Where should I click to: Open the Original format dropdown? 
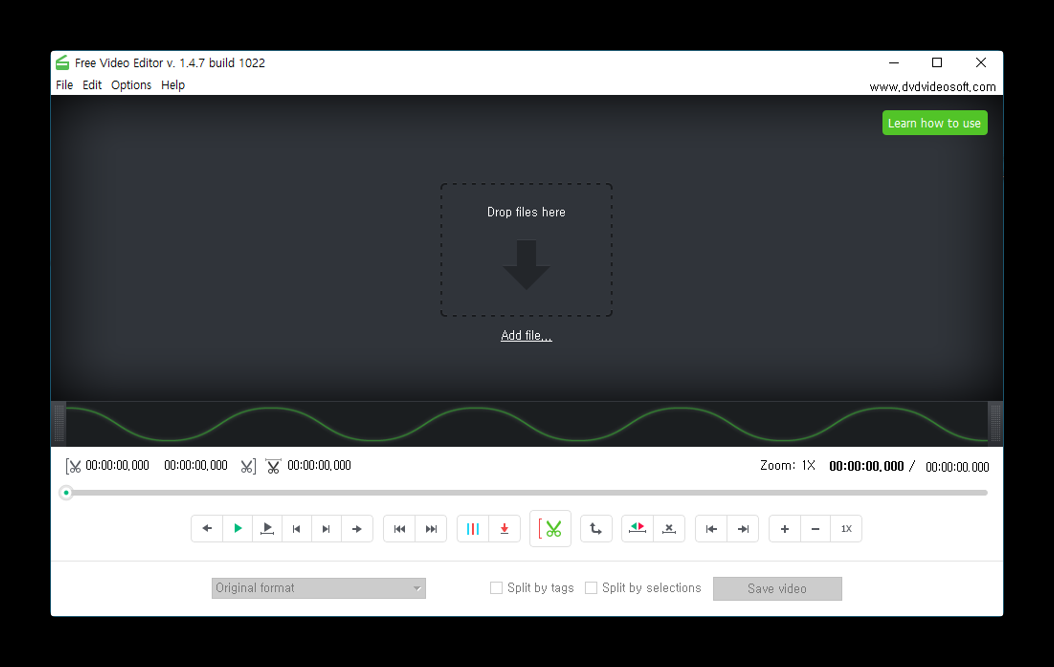(x=319, y=588)
